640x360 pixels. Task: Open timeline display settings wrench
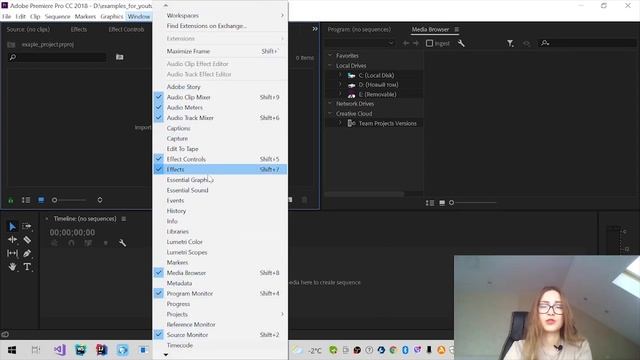pos(122,243)
